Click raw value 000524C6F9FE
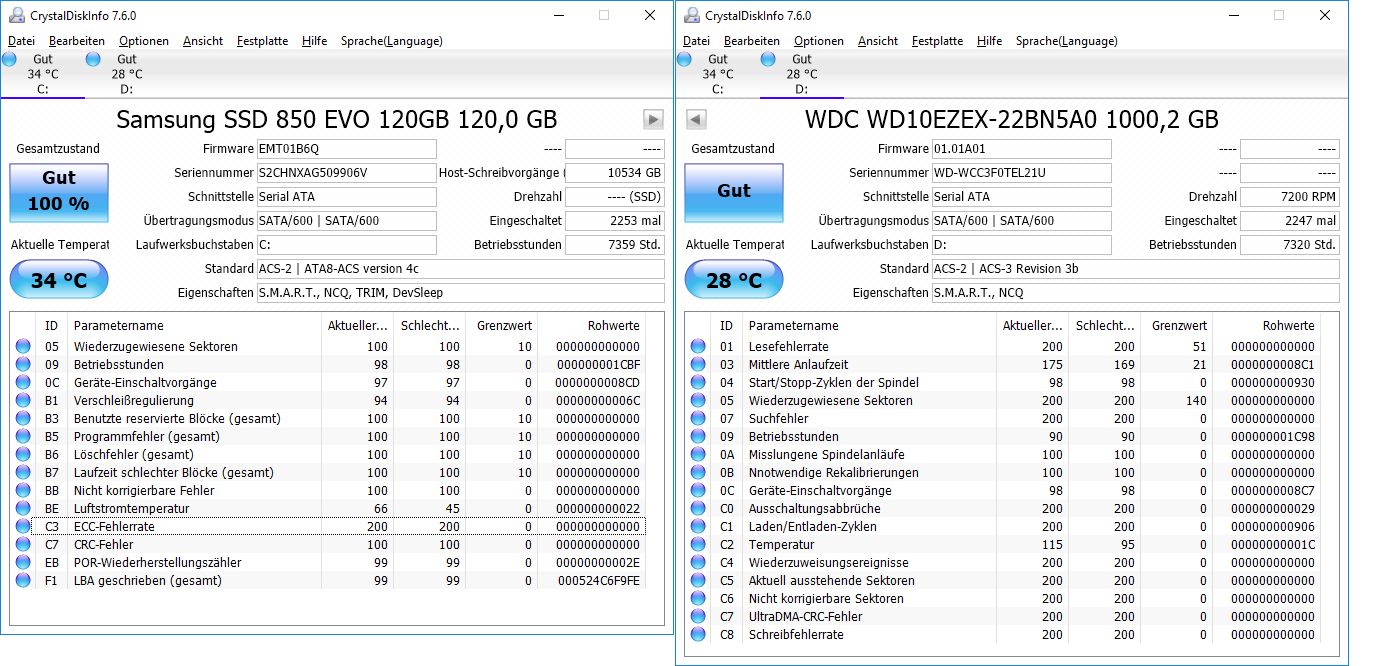Image resolution: width=1374 pixels, height=666 pixels. (x=598, y=581)
